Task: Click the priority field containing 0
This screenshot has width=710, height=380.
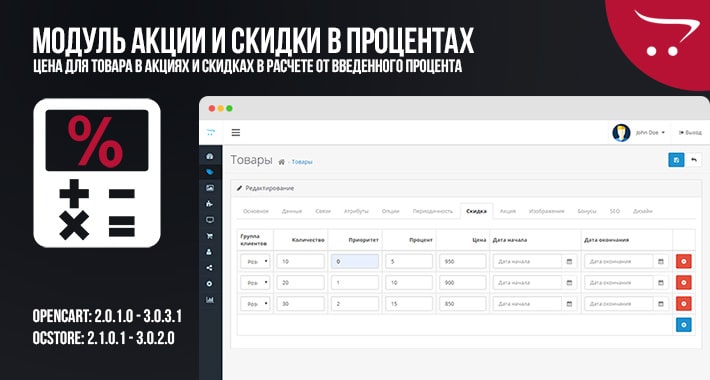Action: [355, 261]
